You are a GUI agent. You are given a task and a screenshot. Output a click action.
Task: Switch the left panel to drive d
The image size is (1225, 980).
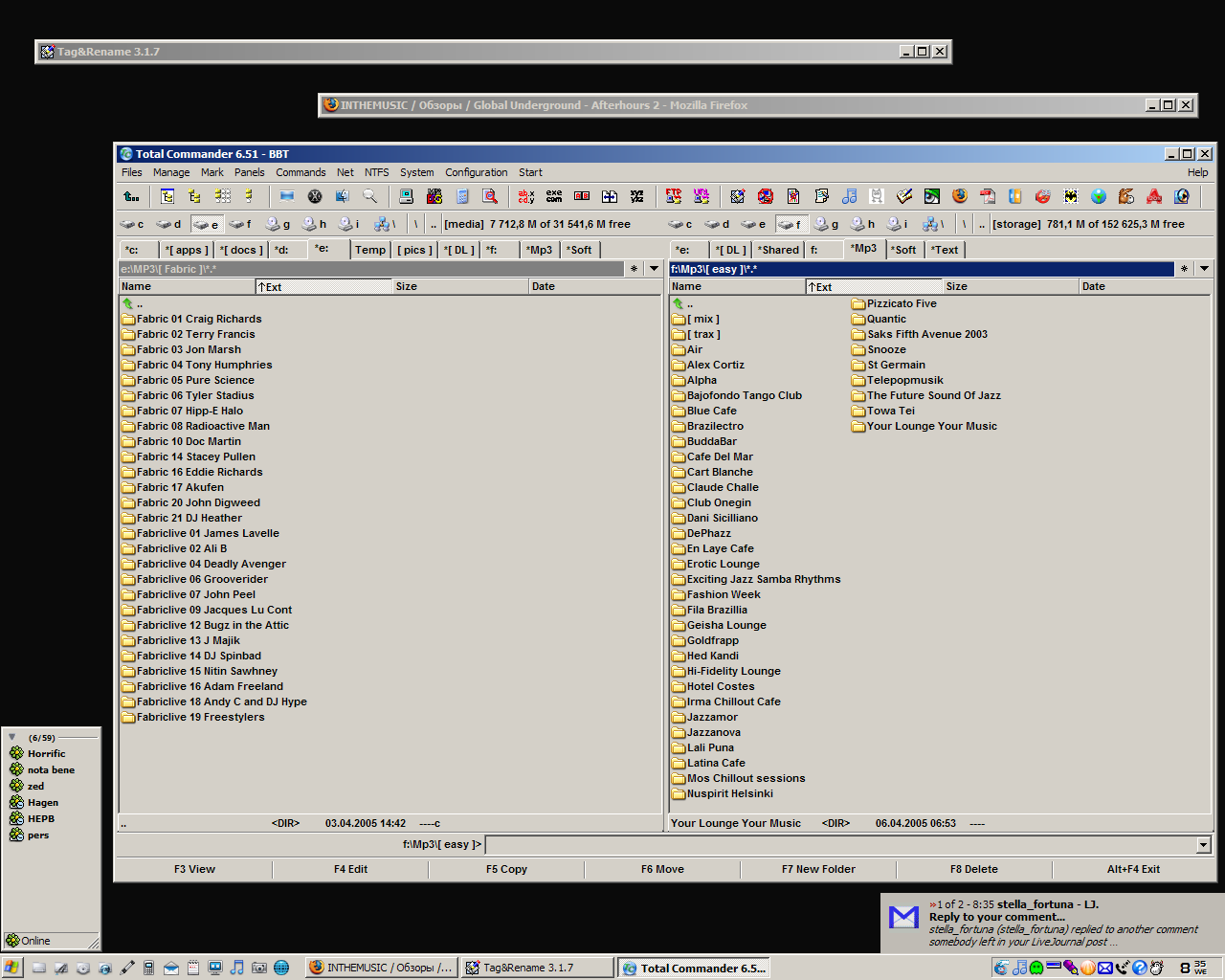click(168, 224)
